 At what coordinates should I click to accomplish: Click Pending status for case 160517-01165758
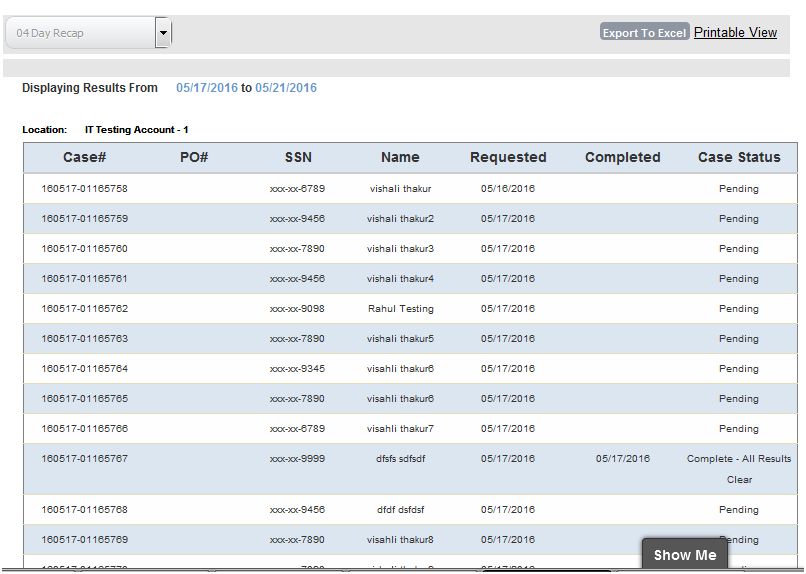tap(739, 189)
